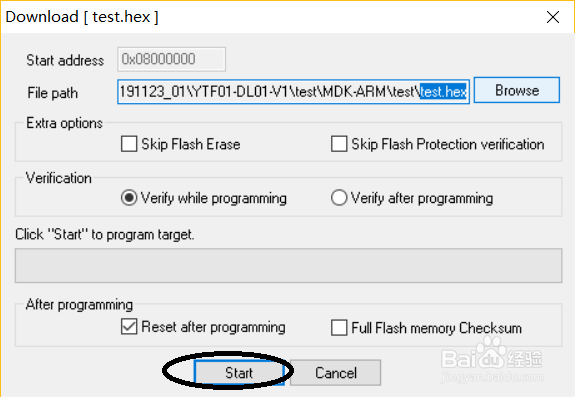The height and width of the screenshot is (397, 575).
Task: Uncheck Reset after programming
Action: point(129,327)
